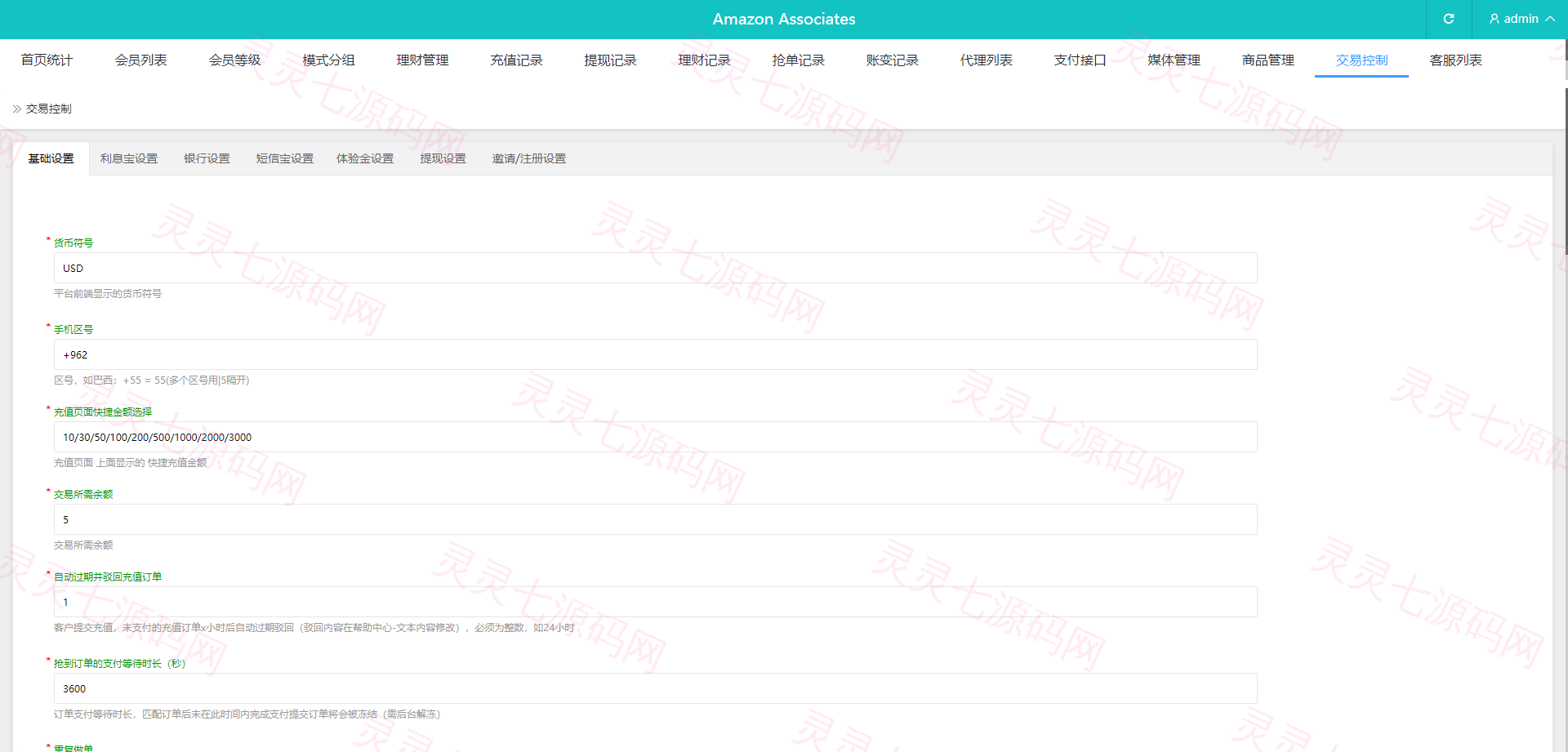This screenshot has width=1568, height=752.
Task: Open 提现记录 page
Action: click(x=610, y=60)
